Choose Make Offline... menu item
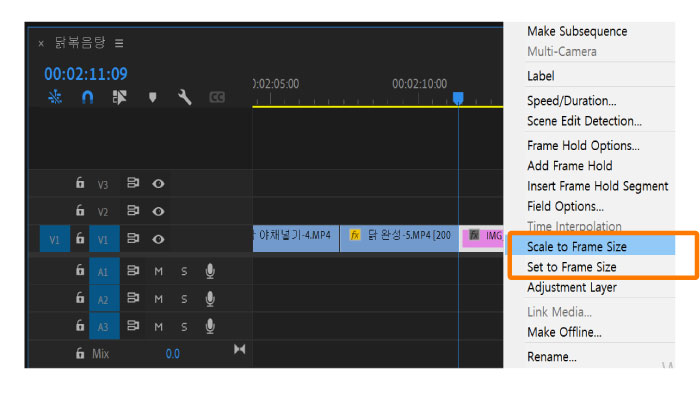Viewport: 700px width, 394px height. point(564,332)
